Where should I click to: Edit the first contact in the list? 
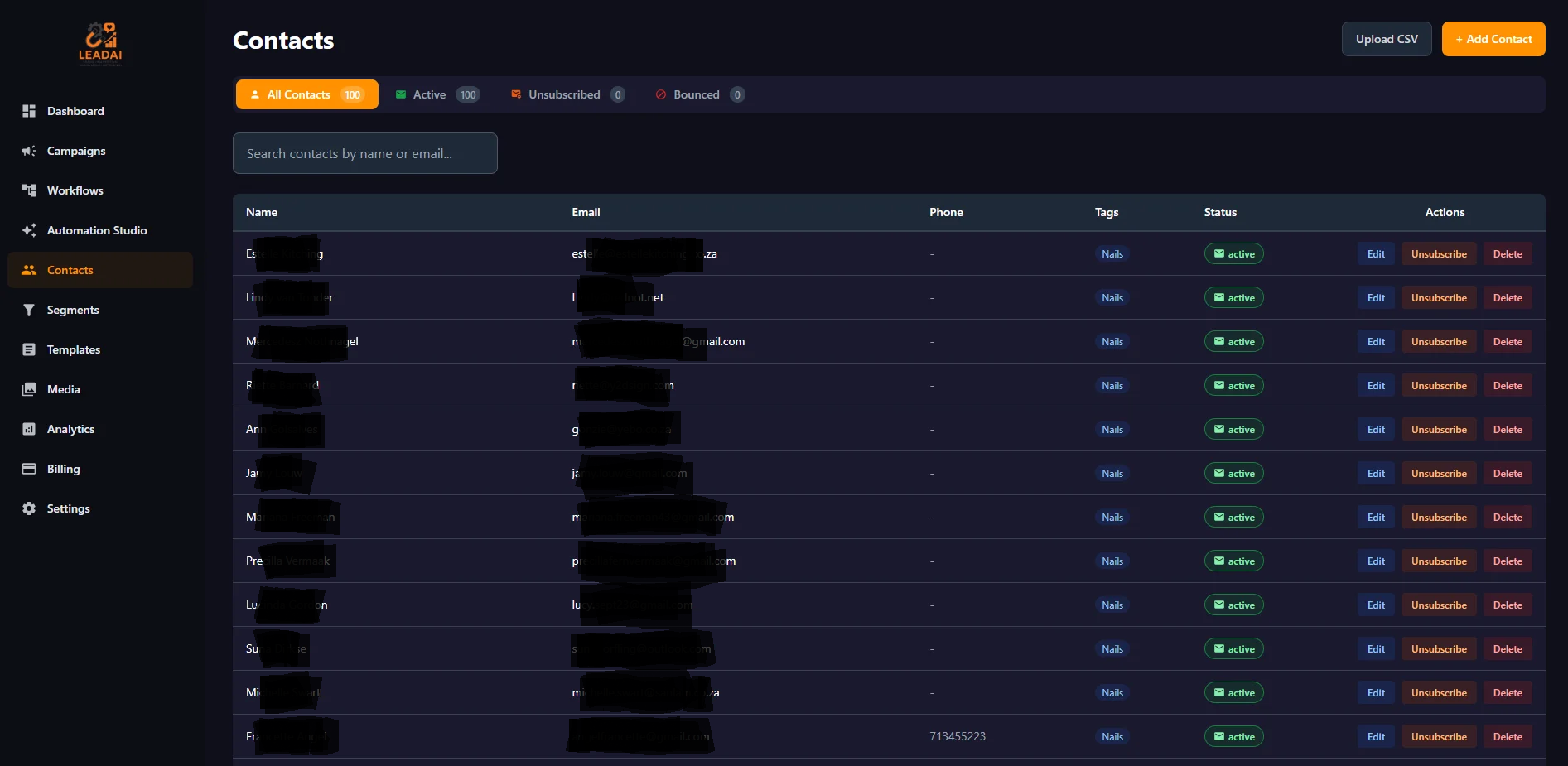click(x=1374, y=253)
